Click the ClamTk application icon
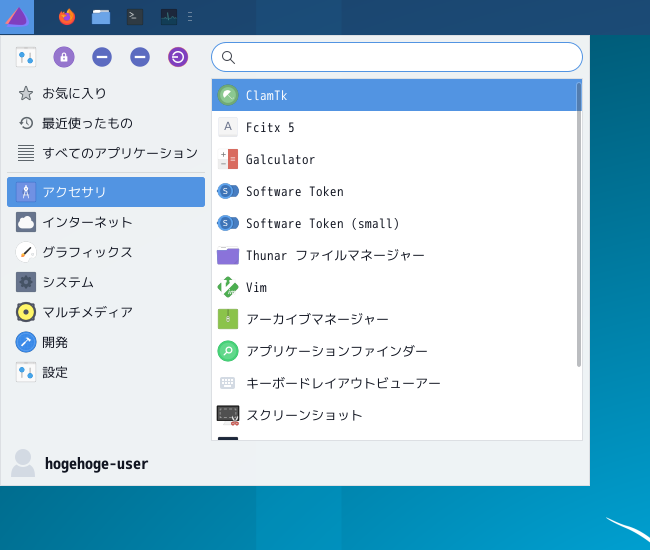Image resolution: width=650 pixels, height=550 pixels. tap(228, 95)
